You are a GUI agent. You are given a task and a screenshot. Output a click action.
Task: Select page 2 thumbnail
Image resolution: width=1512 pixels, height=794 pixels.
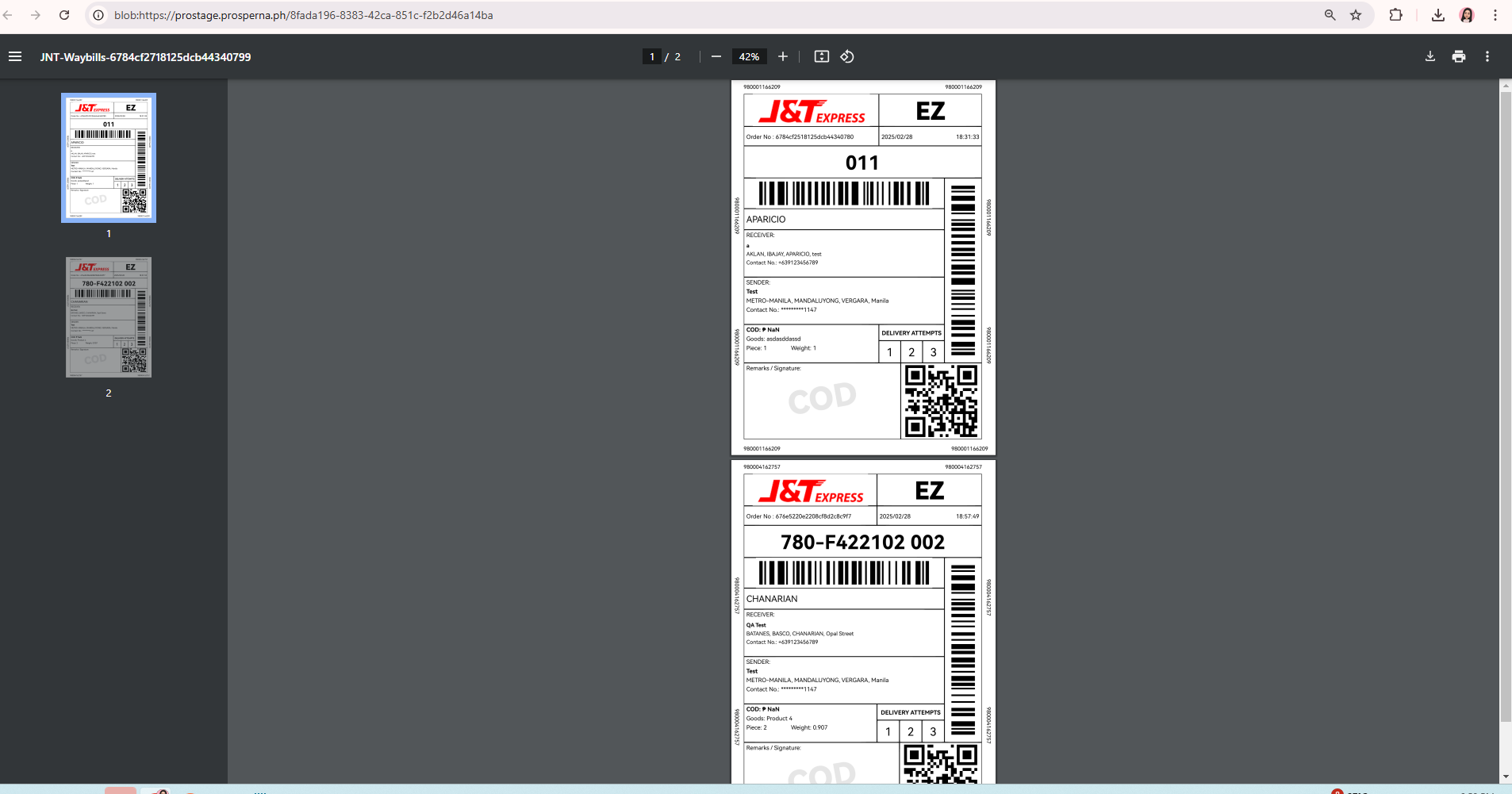(x=109, y=317)
